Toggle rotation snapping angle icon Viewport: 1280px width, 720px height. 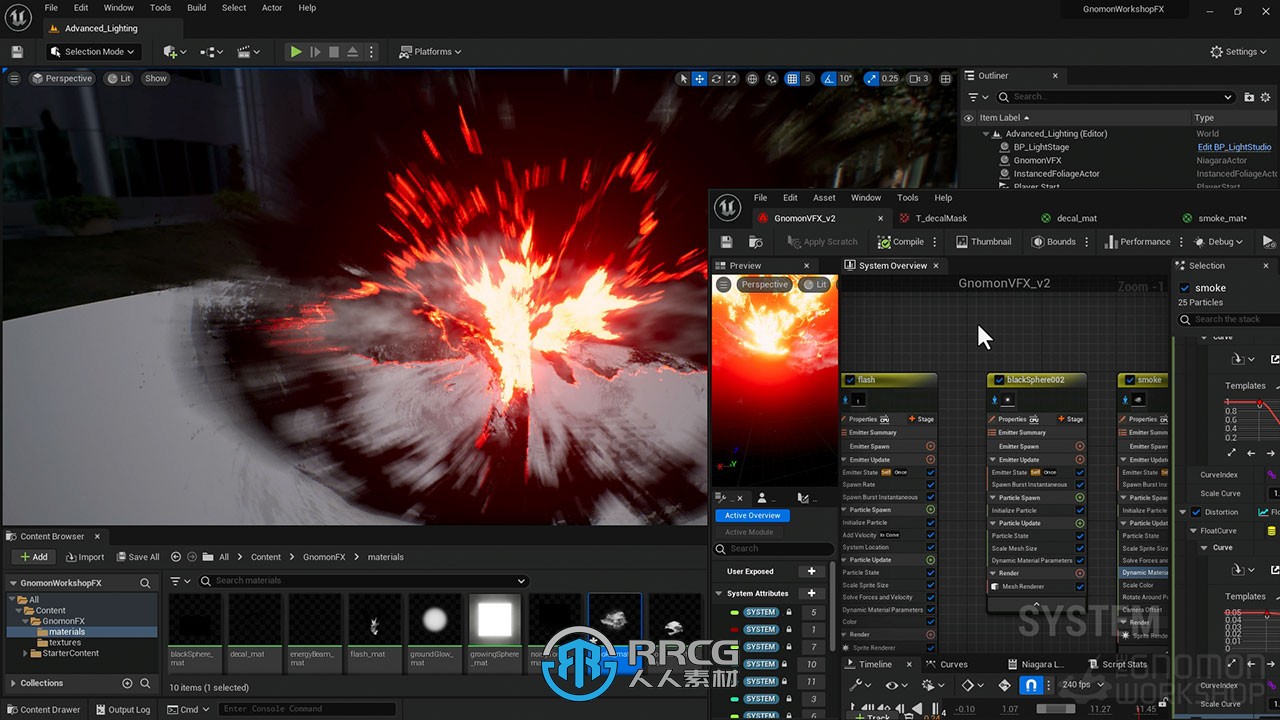829,79
